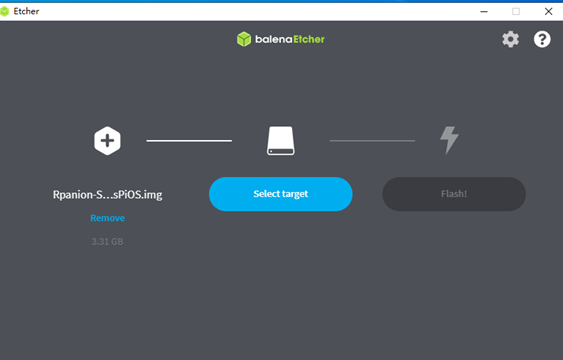This screenshot has width=563, height=360.
Task: Maximize the Etcher window
Action: pyautogui.click(x=516, y=11)
